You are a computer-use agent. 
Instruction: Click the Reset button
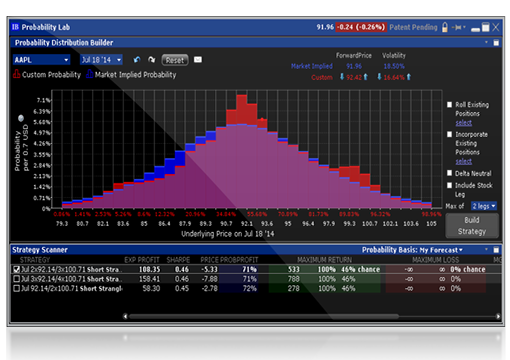(x=175, y=60)
